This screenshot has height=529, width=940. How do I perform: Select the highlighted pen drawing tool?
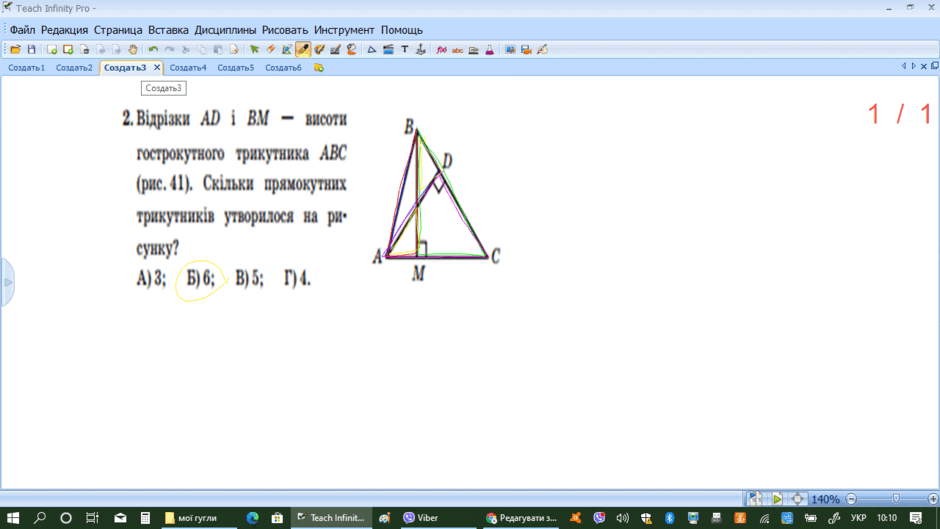click(x=303, y=50)
